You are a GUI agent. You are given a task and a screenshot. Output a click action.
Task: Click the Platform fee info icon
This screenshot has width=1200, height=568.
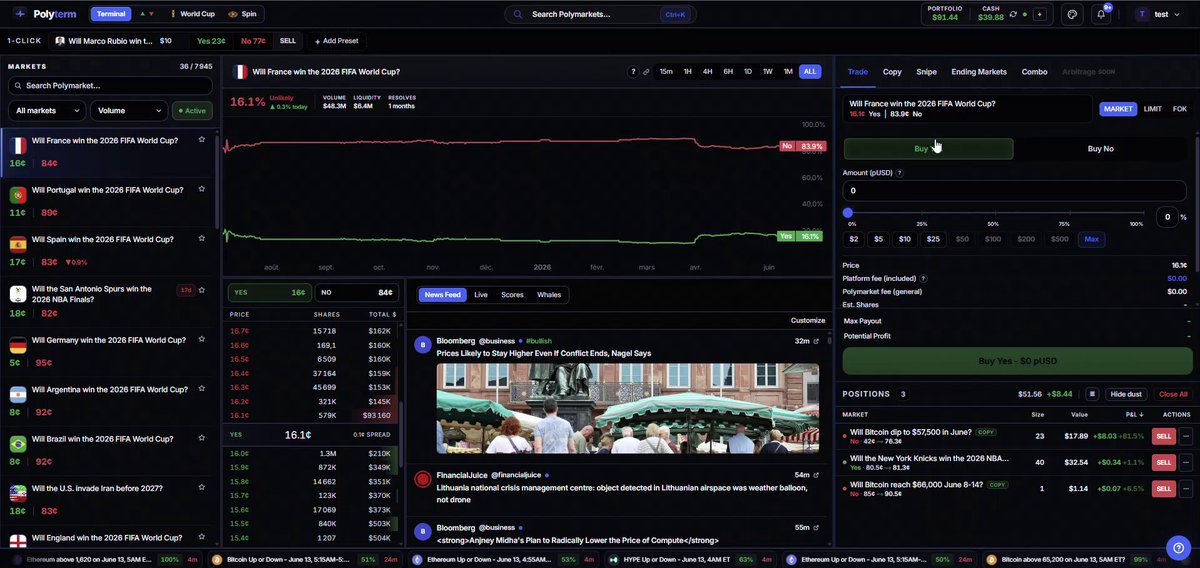[923, 278]
